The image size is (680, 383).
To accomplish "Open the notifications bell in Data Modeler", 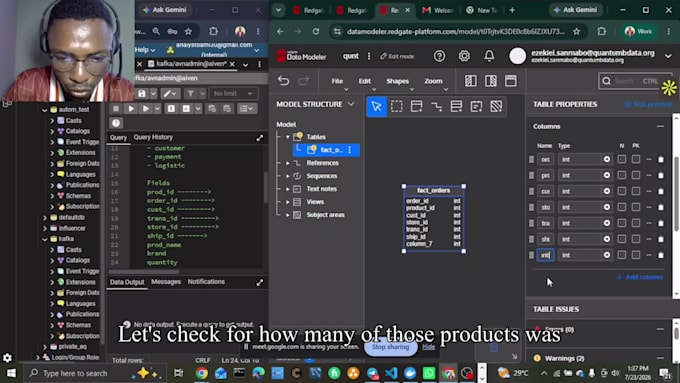I will pyautogui.click(x=489, y=56).
